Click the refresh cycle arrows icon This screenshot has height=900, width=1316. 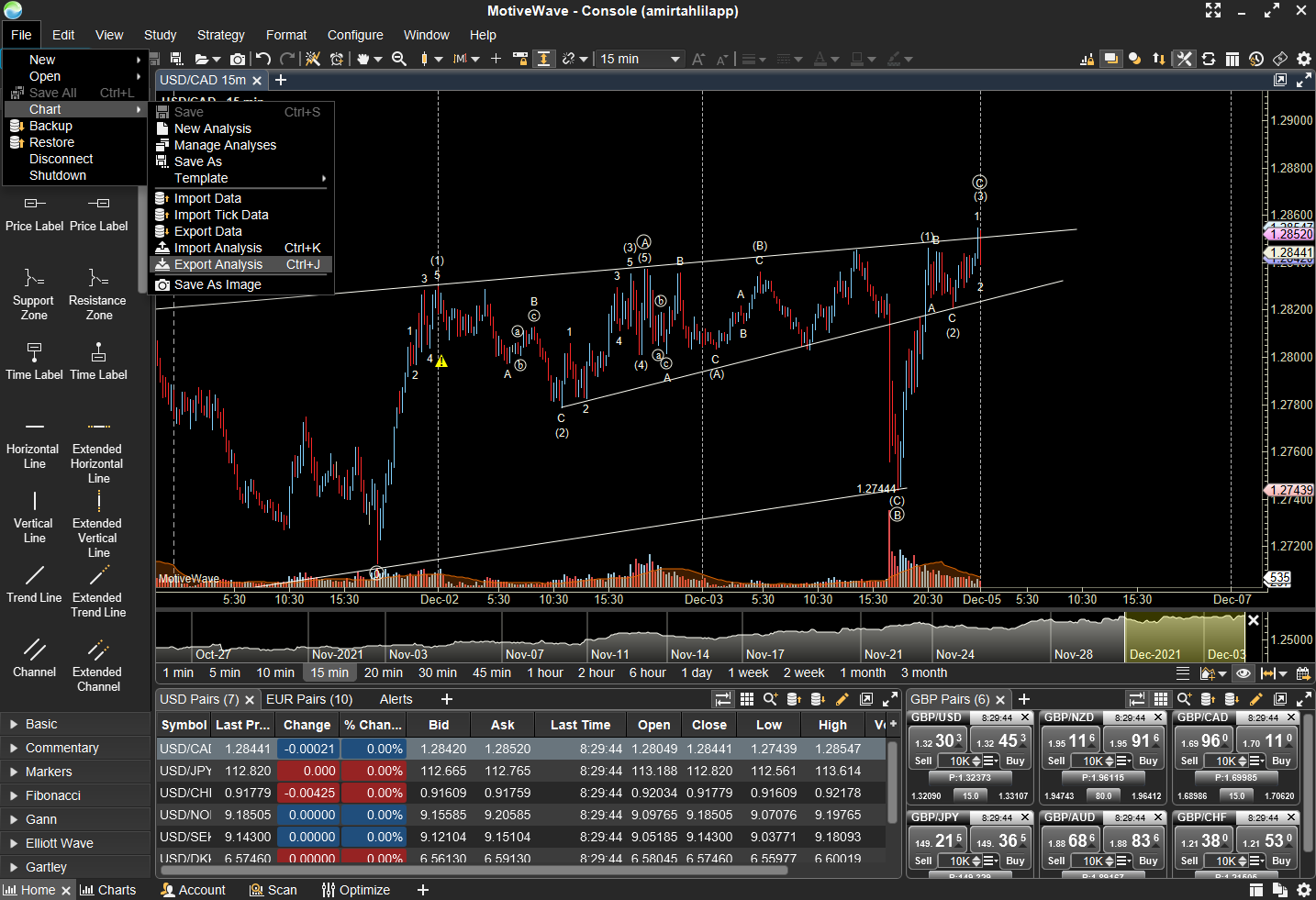pyautogui.click(x=1209, y=59)
